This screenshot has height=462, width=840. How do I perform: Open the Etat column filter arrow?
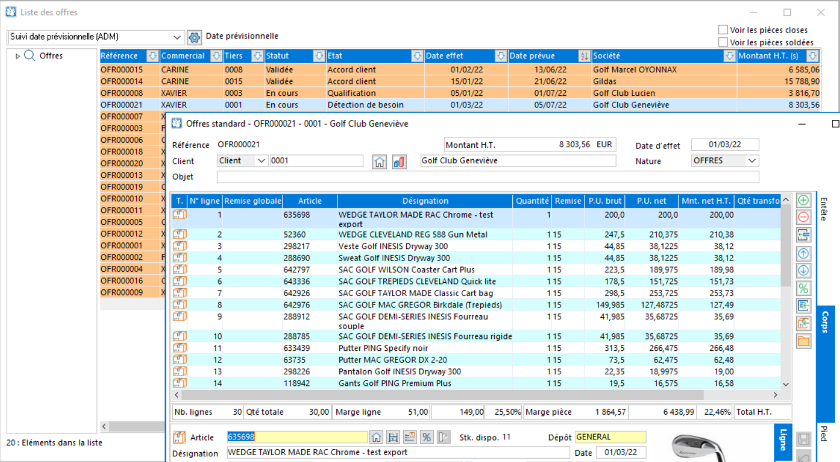tap(417, 56)
